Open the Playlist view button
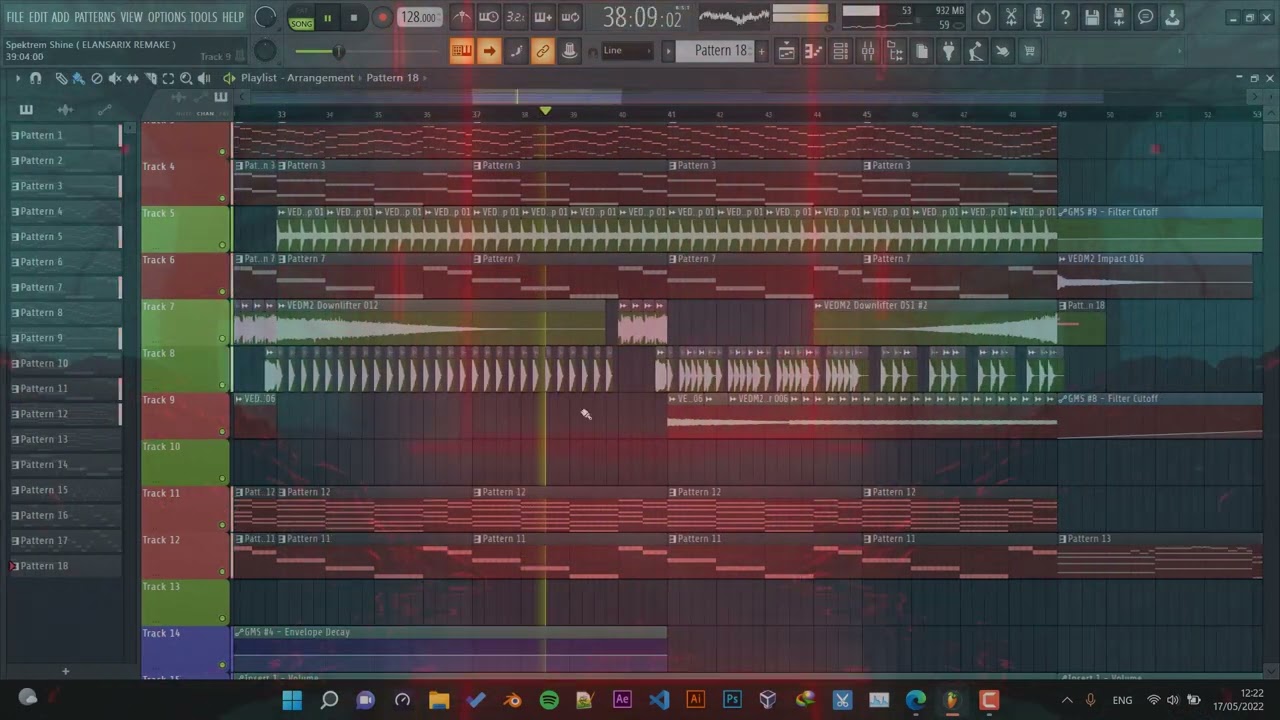 pos(787,51)
